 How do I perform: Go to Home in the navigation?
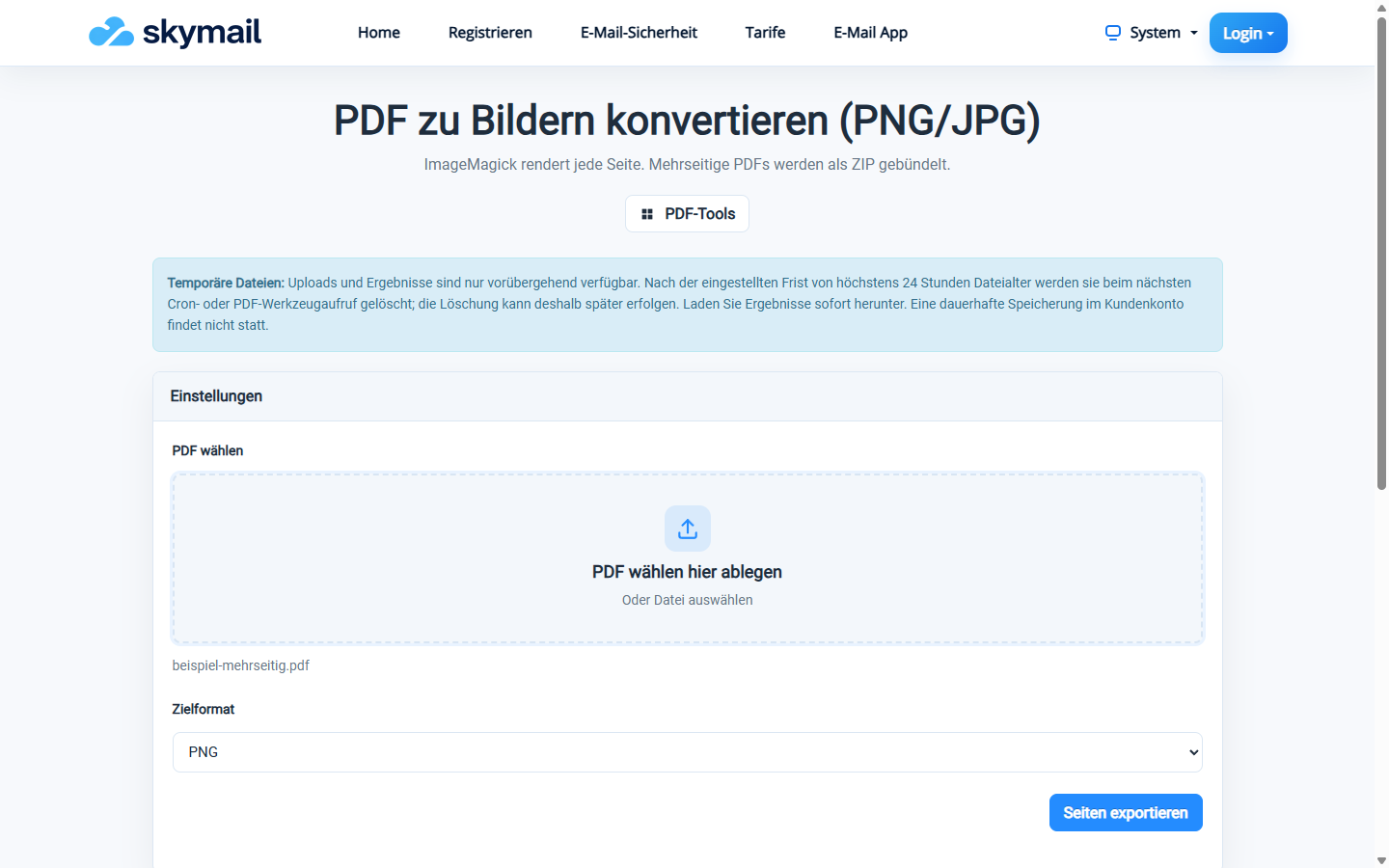coord(379,33)
